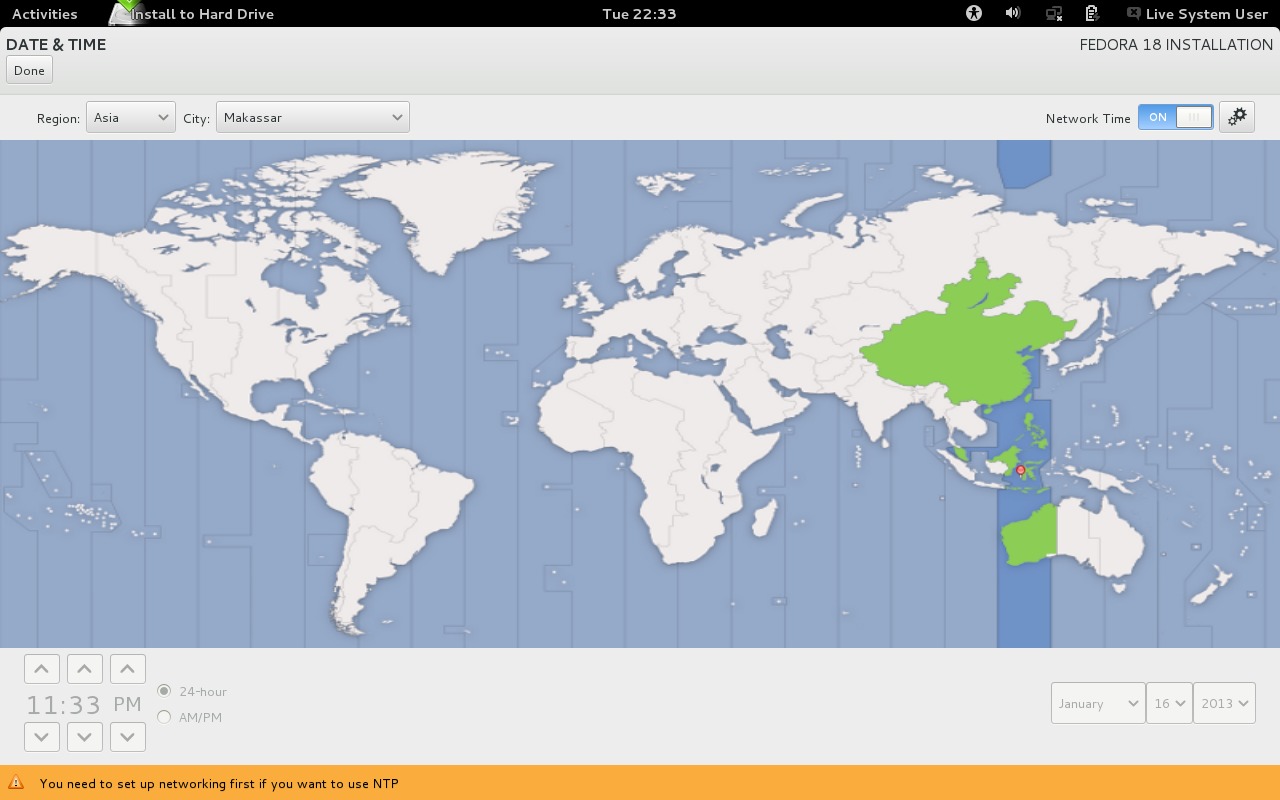
Task: Open the month dropdown showing January
Action: [1098, 703]
